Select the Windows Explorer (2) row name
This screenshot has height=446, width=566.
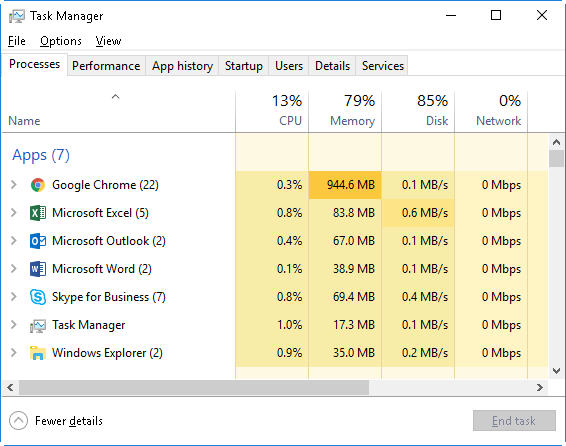[107, 353]
